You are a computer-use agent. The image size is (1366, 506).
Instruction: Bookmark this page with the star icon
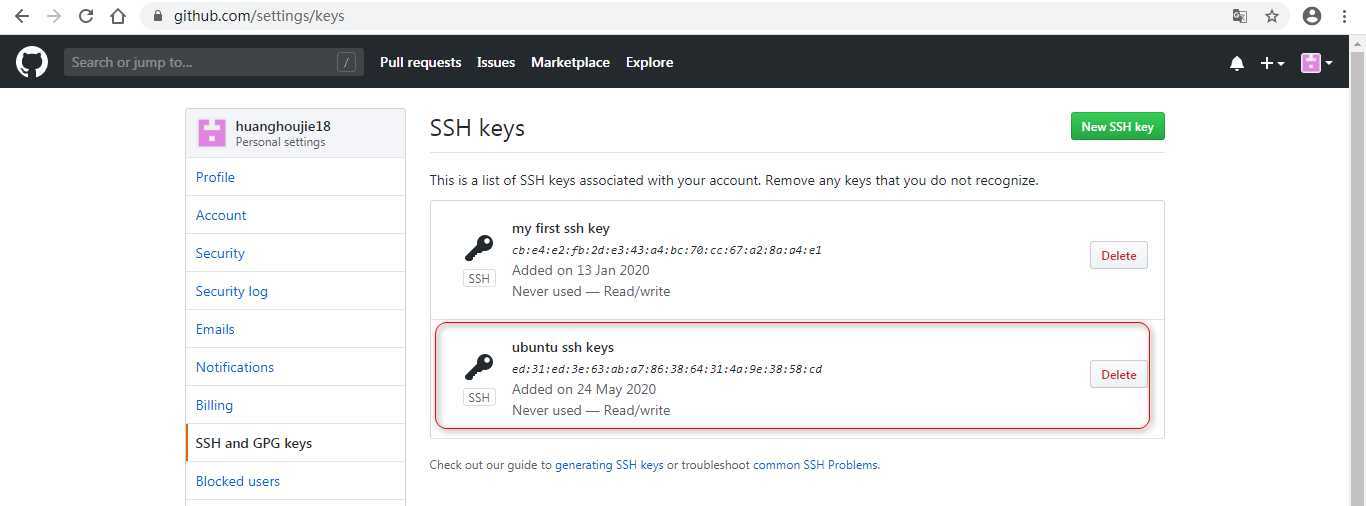point(1272,16)
